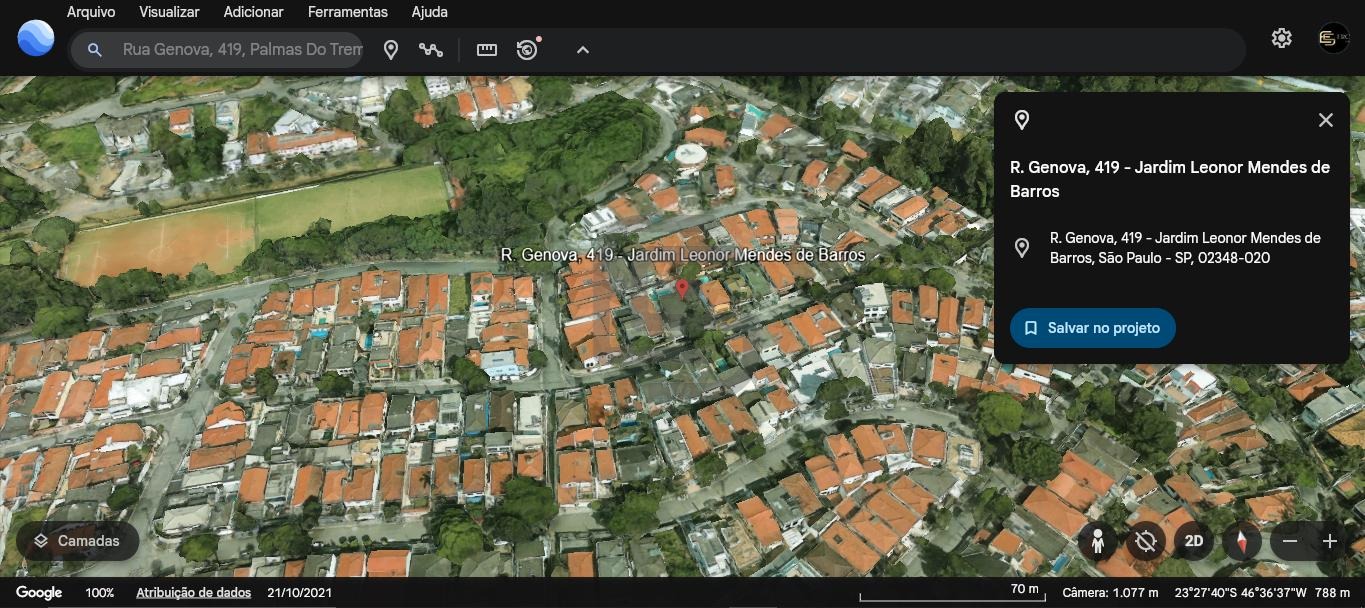This screenshot has height=608, width=1365.
Task: Enter Street View with the pegman icon
Action: [1098, 541]
